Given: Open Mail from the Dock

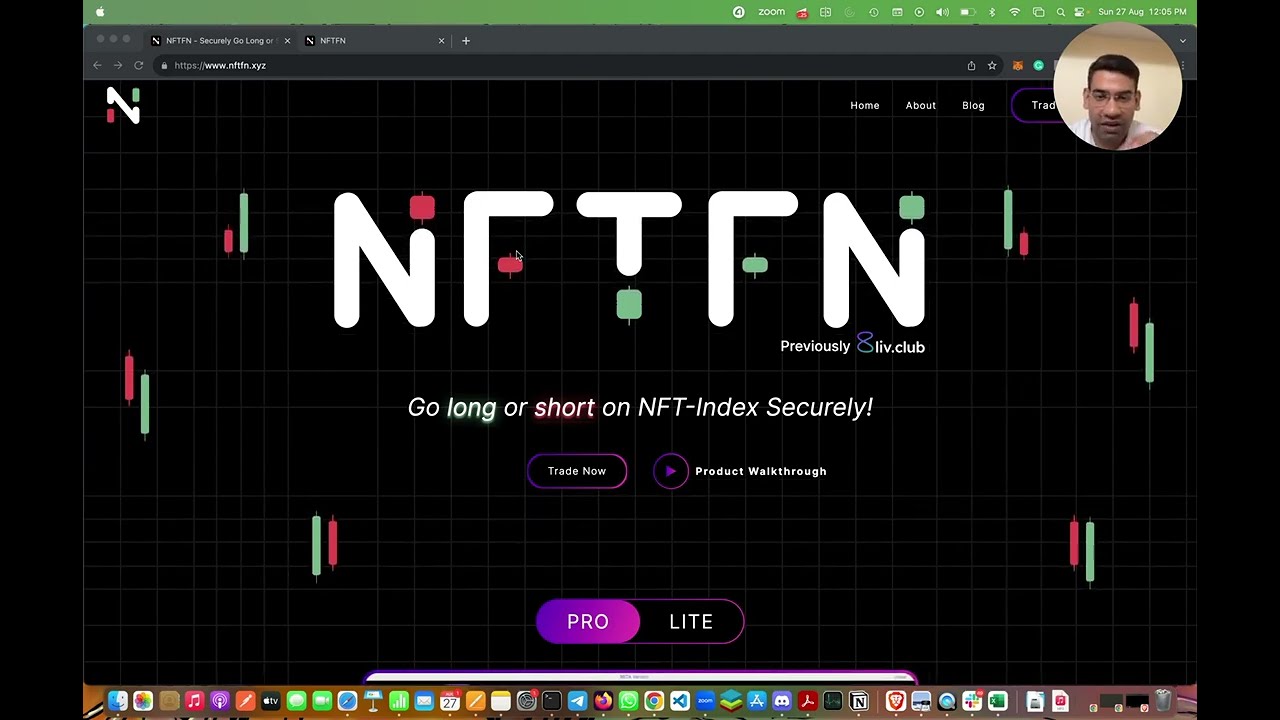Looking at the screenshot, I should pos(424,701).
